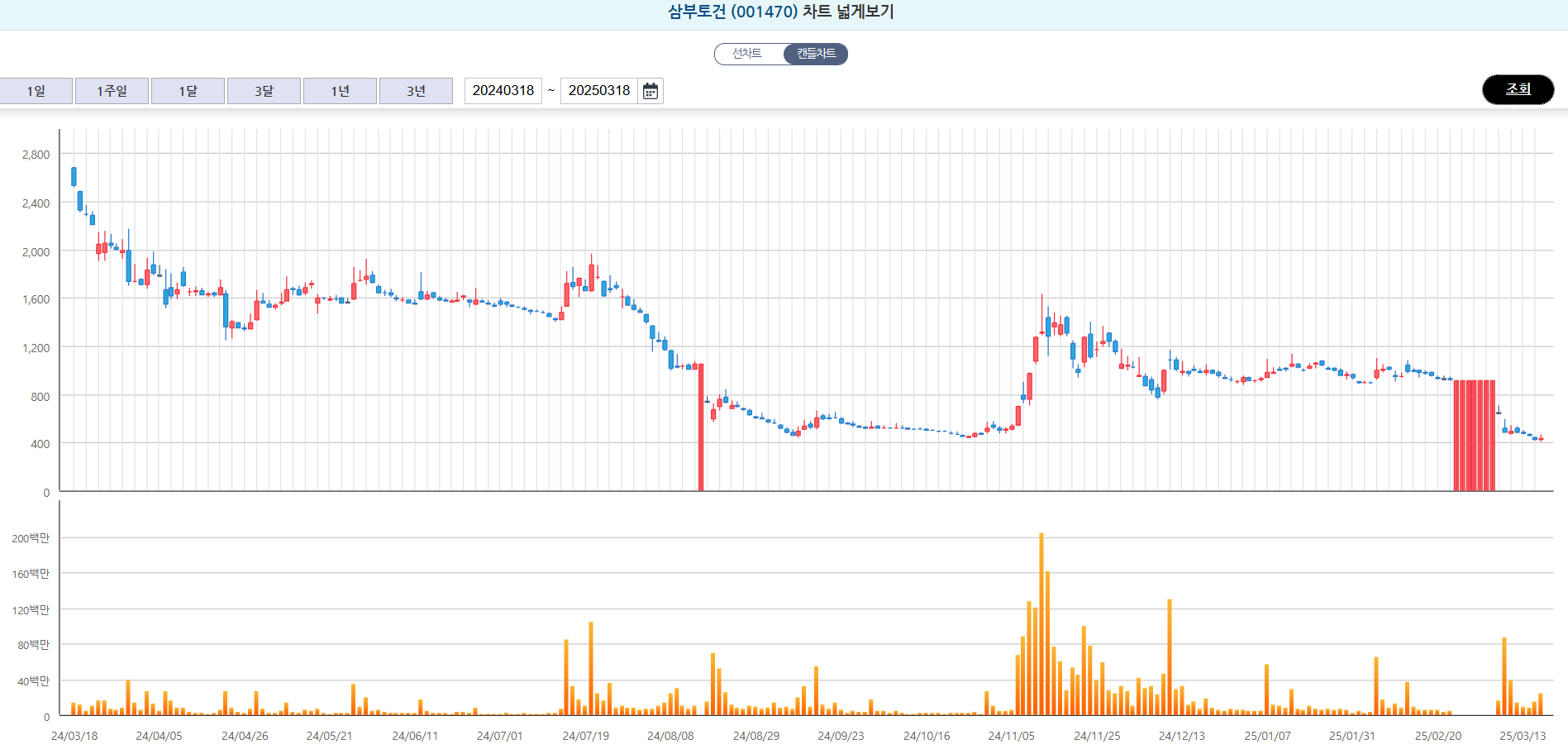Screen dimensions: 1568x754
Task: Click the 24/04/05 date axis label
Action: (159, 736)
